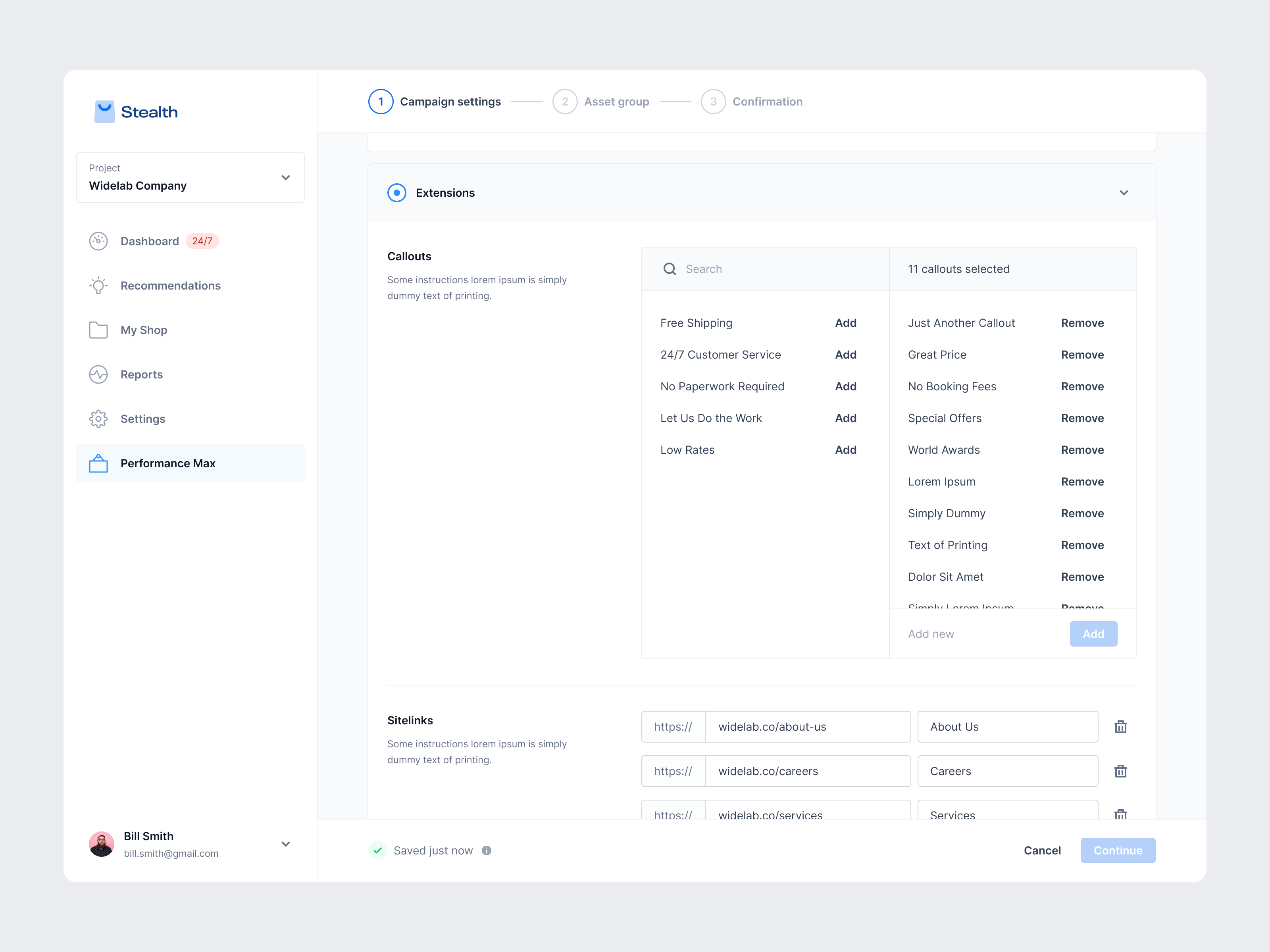Click the blue Add button for new callout

click(x=1093, y=633)
